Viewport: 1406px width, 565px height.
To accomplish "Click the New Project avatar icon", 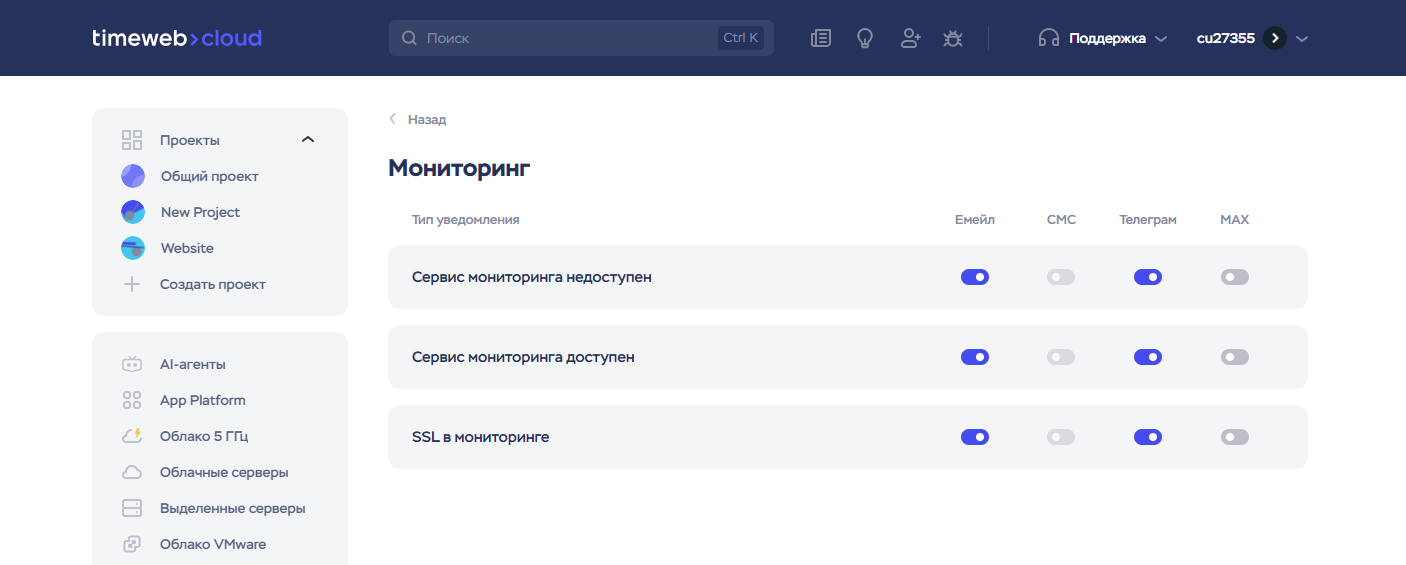I will pyautogui.click(x=133, y=212).
